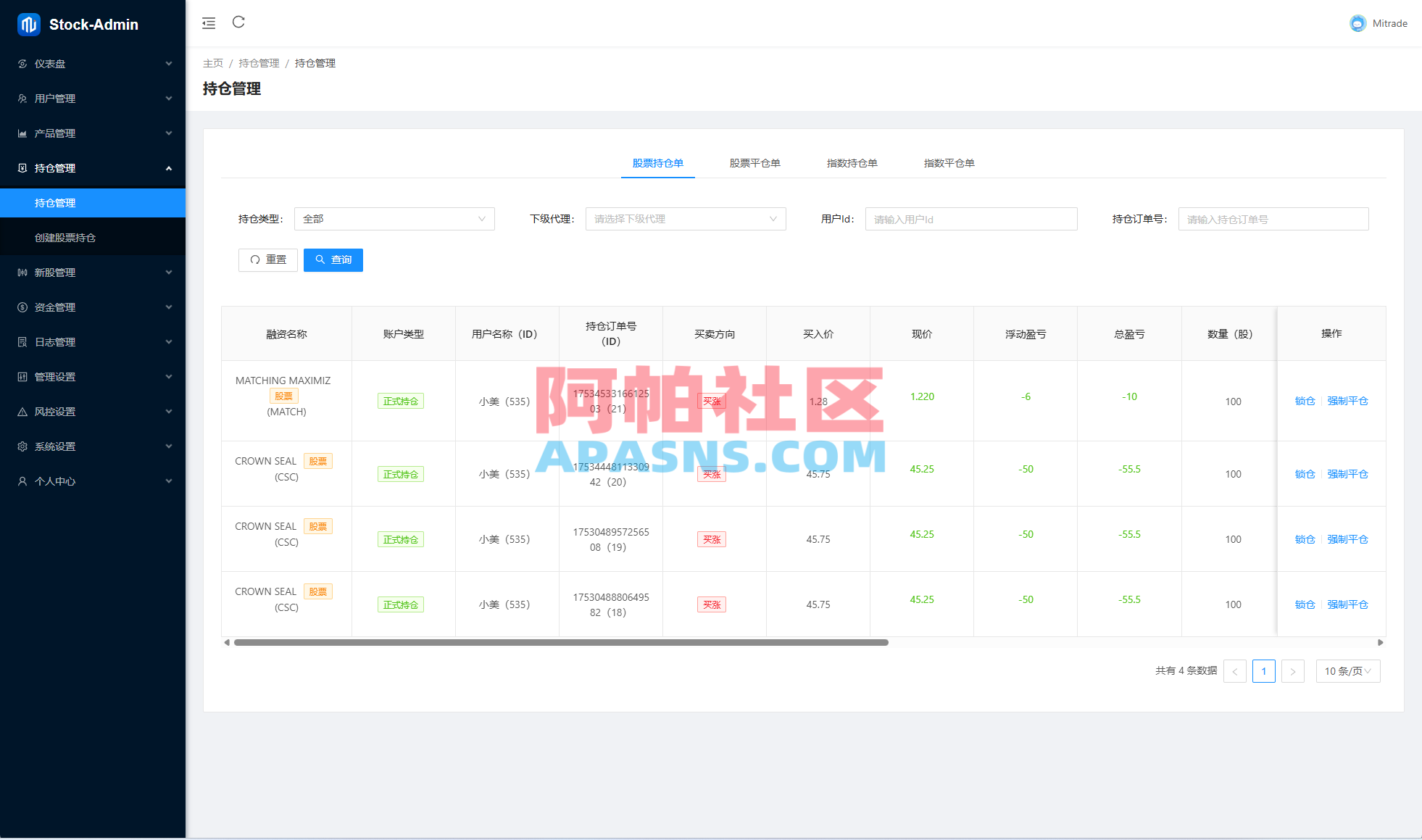Screen dimensions: 1422x840
Task: Click the 用户Id input field
Action: 970,219
